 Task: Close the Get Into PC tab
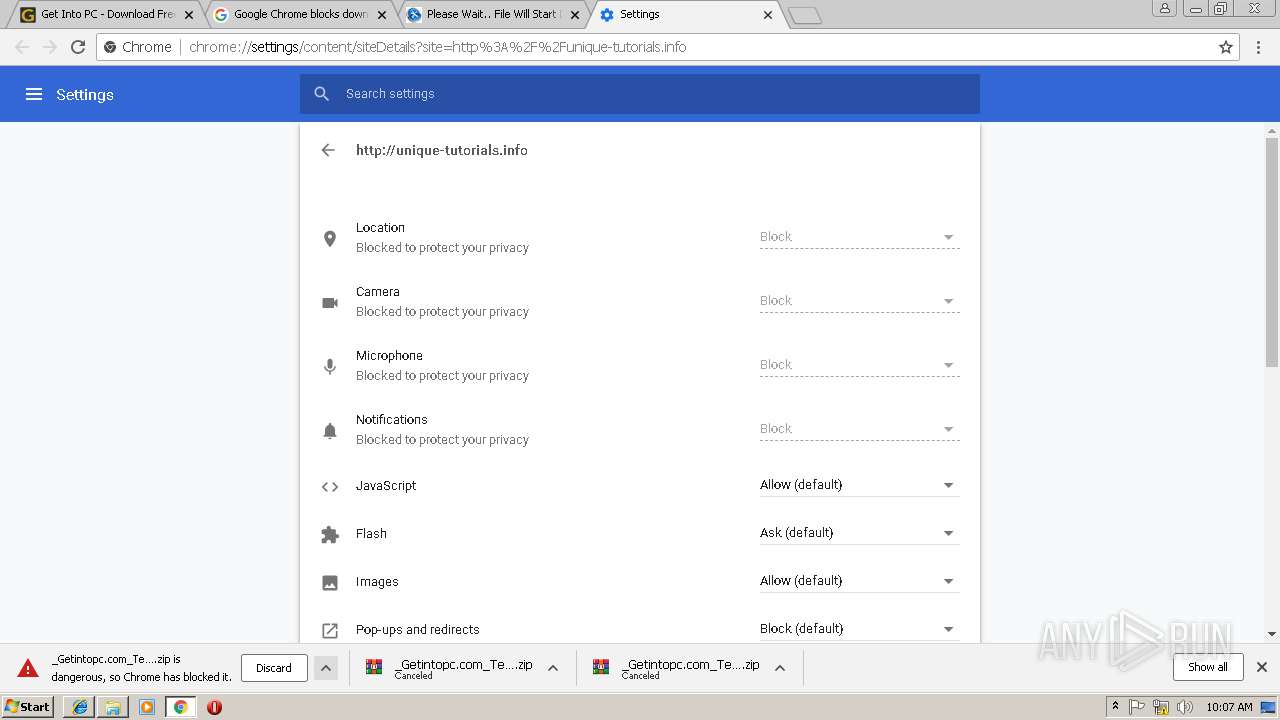click(189, 15)
